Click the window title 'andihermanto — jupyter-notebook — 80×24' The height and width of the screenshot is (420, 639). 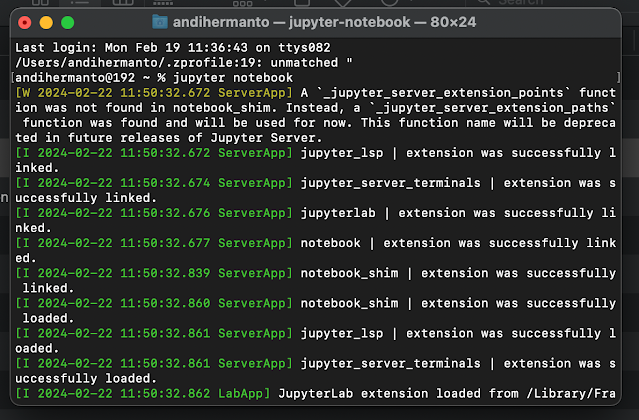[x=324, y=22]
